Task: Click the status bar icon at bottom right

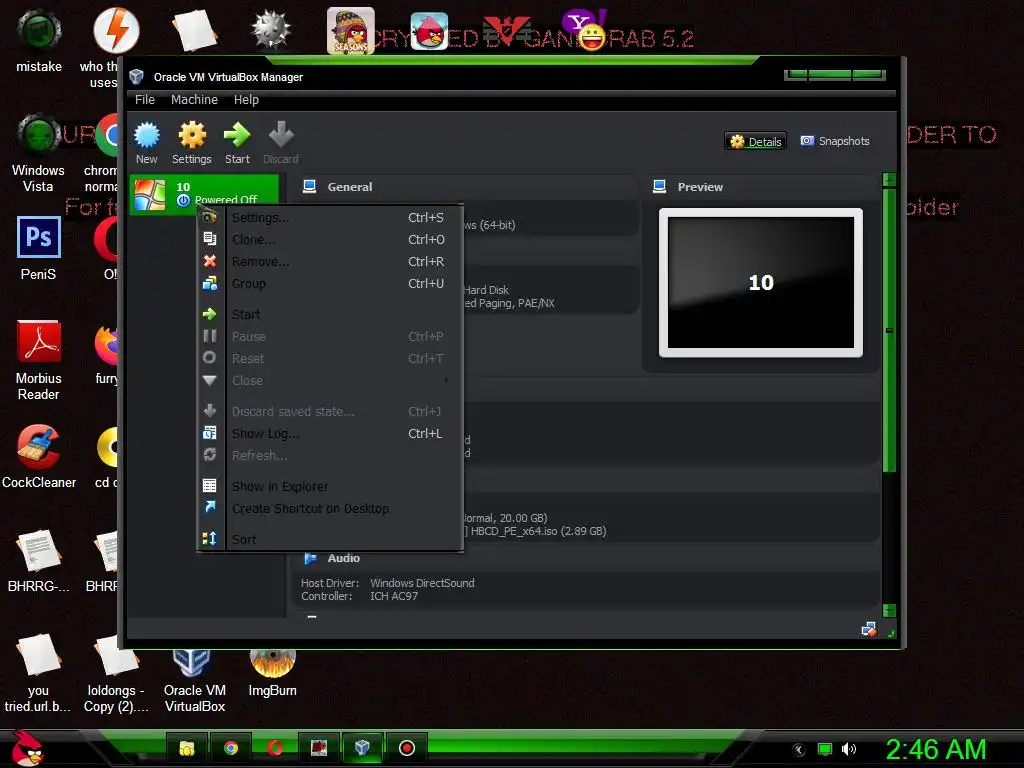Action: coord(869,629)
